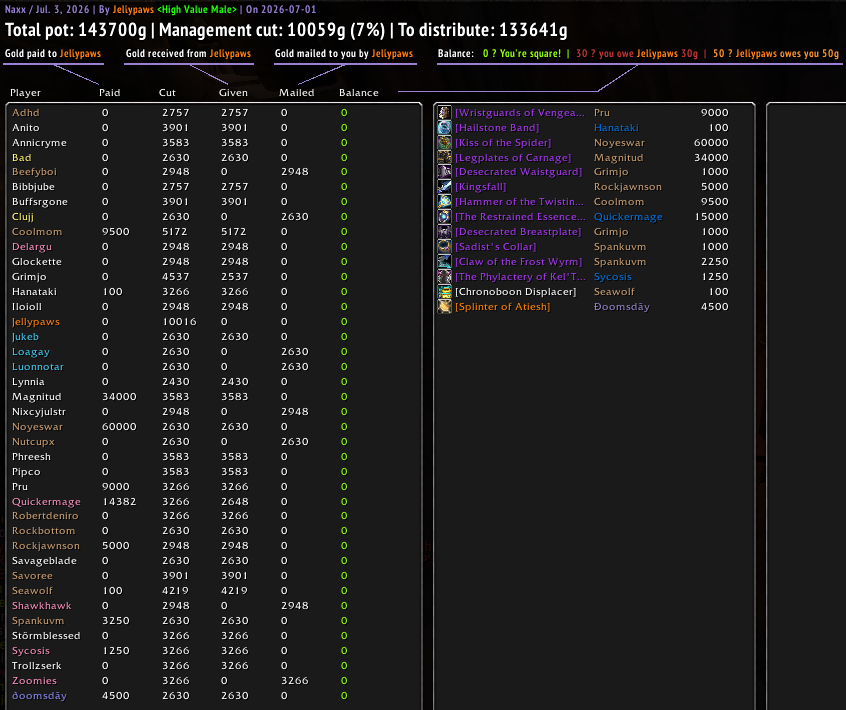Select player Störmblessed in the roster
Screen dimensions: 846x710
pyautogui.click(x=46, y=636)
